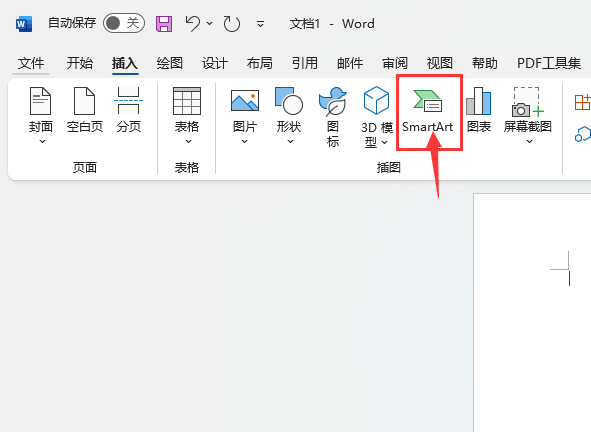Open the Undo history dropdown arrow
This screenshot has width=591, height=432.
210,23
